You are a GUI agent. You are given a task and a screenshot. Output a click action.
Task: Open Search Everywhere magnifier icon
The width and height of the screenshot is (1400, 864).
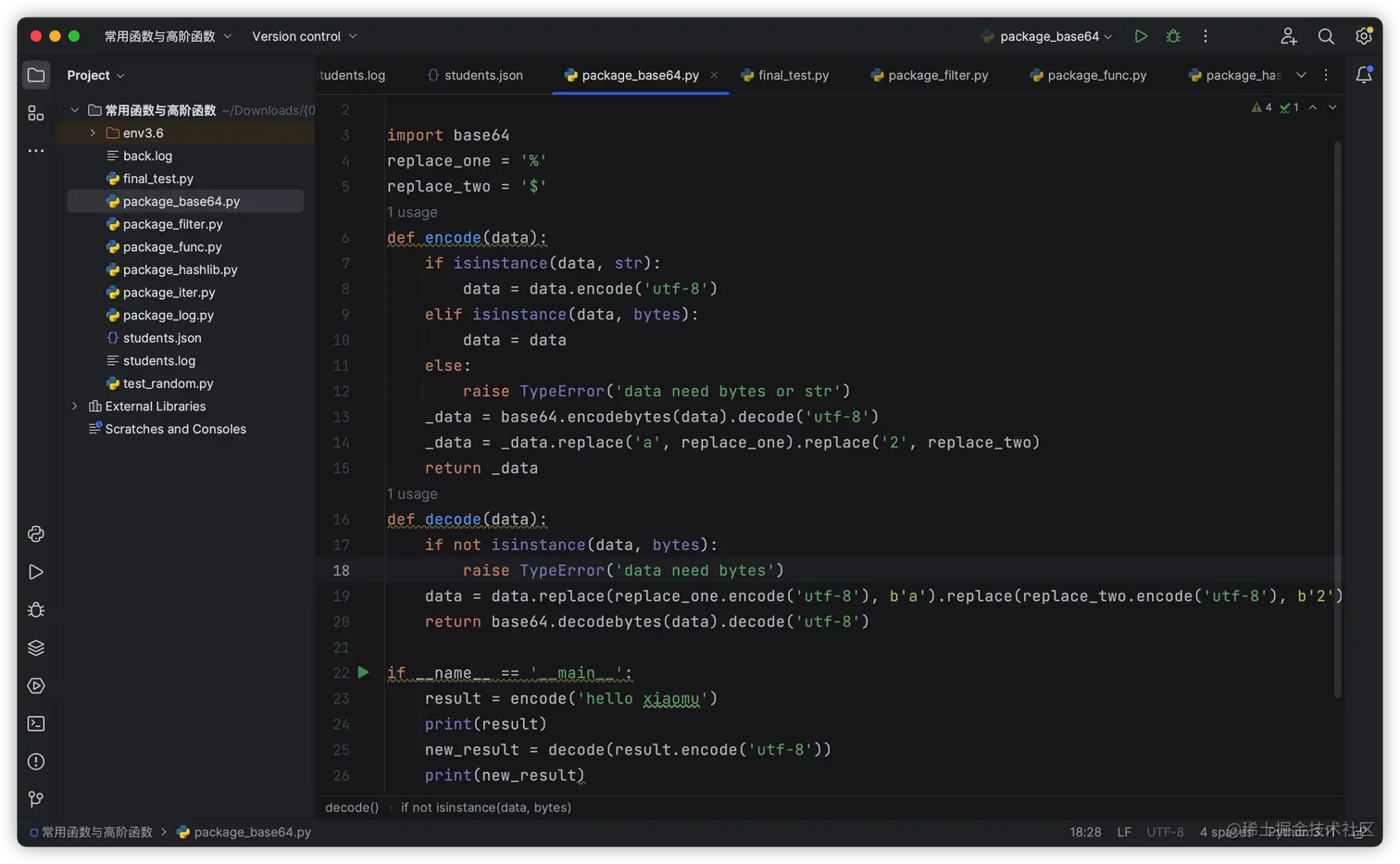[1326, 36]
